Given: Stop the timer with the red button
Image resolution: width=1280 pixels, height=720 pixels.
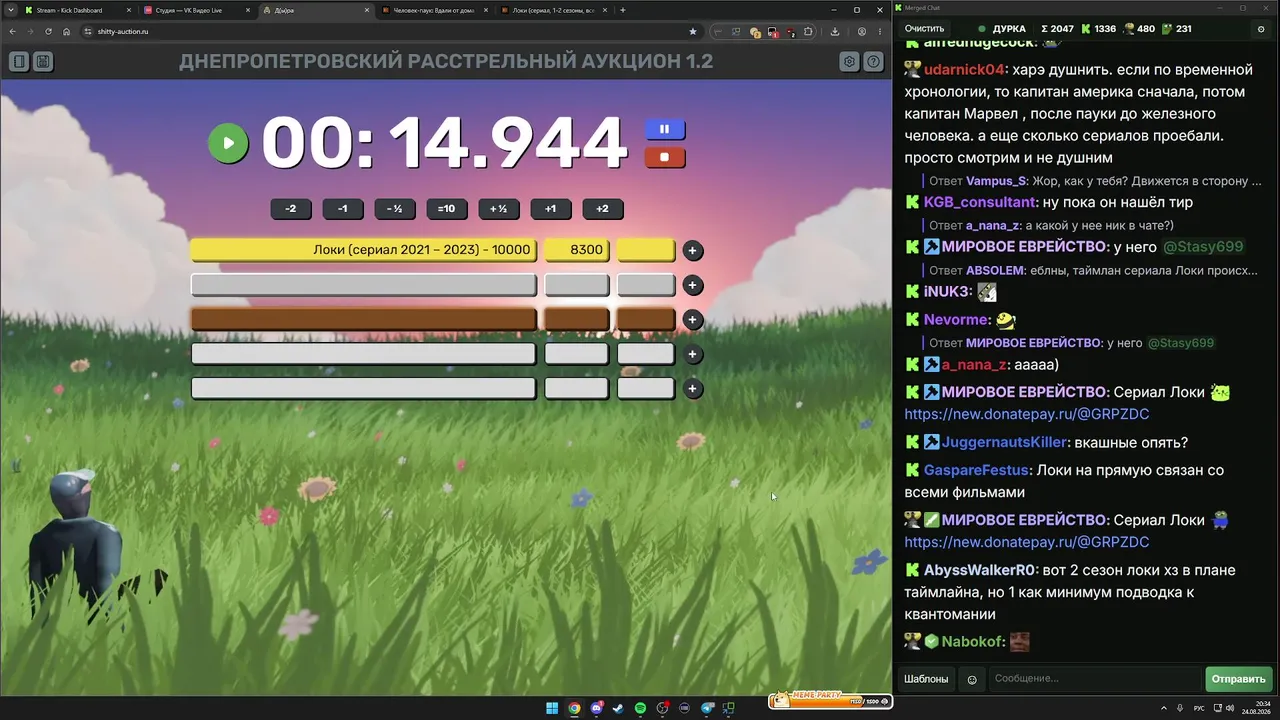Looking at the screenshot, I should coord(664,157).
